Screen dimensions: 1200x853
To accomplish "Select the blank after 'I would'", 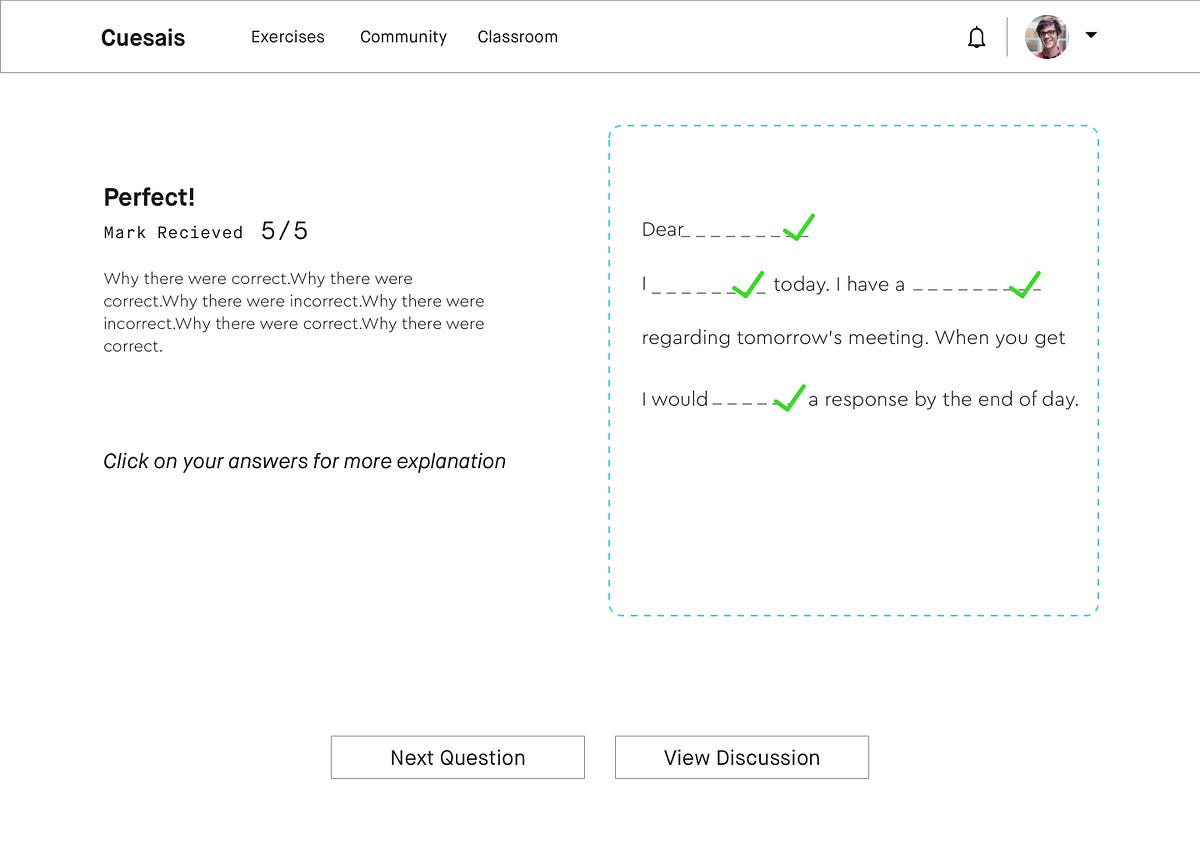I will coord(740,402).
